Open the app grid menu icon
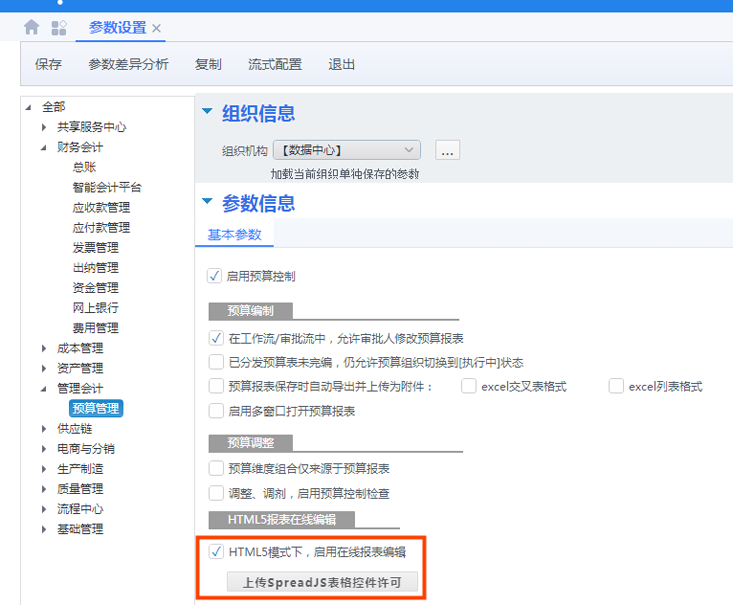The image size is (733, 605). (x=59, y=28)
